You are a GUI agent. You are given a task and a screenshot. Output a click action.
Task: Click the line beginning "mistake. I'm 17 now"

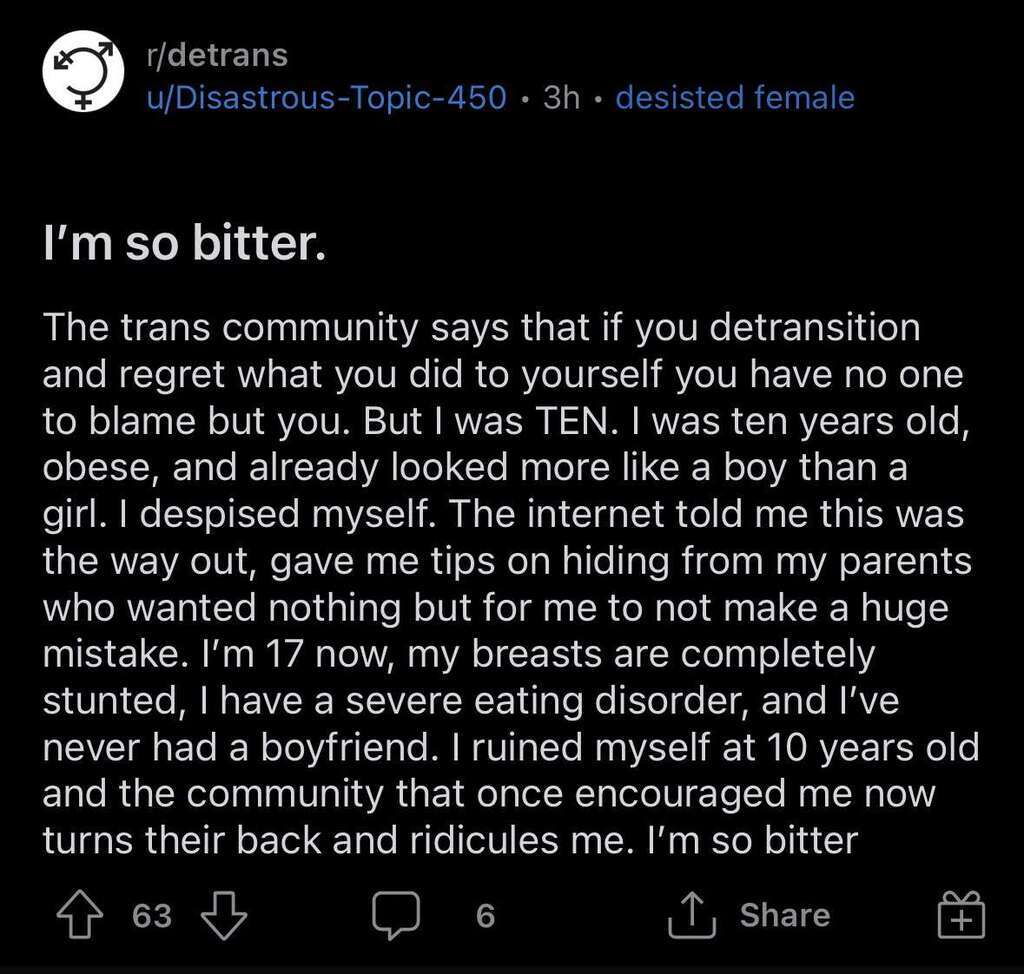(459, 655)
